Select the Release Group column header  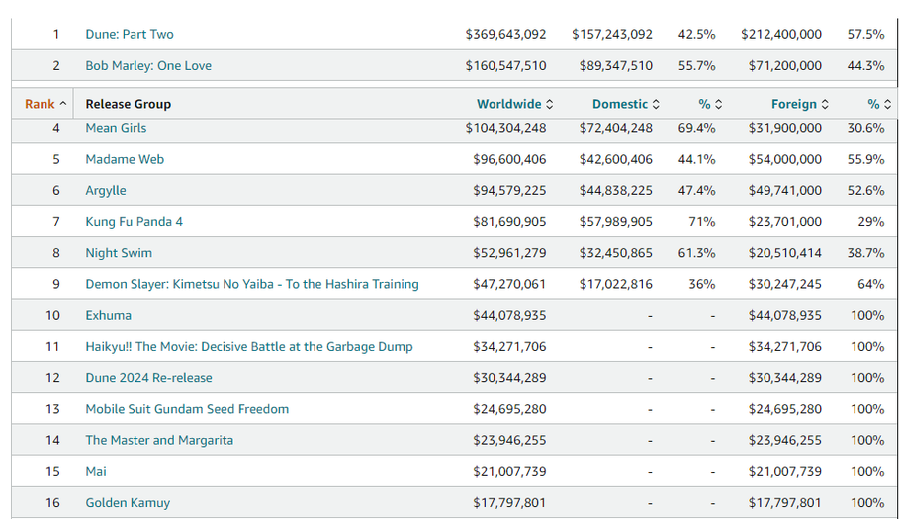[x=128, y=104]
